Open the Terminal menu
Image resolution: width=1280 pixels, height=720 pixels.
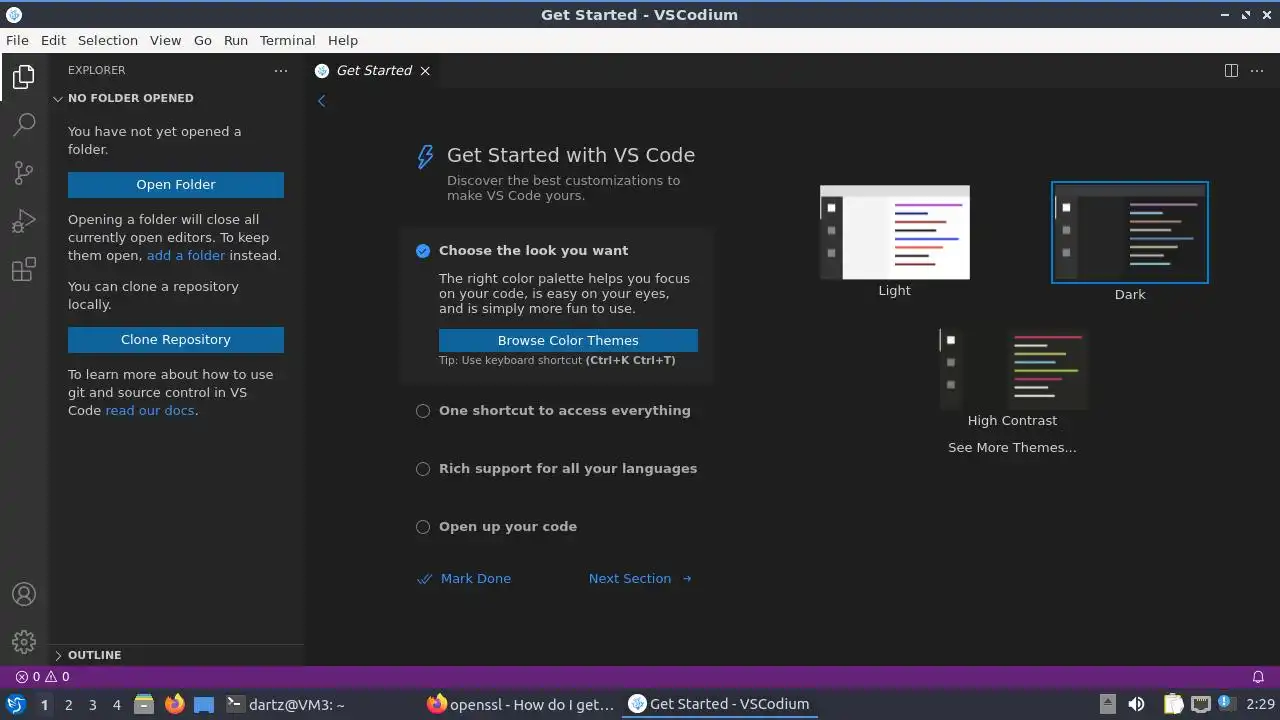pyautogui.click(x=288, y=41)
